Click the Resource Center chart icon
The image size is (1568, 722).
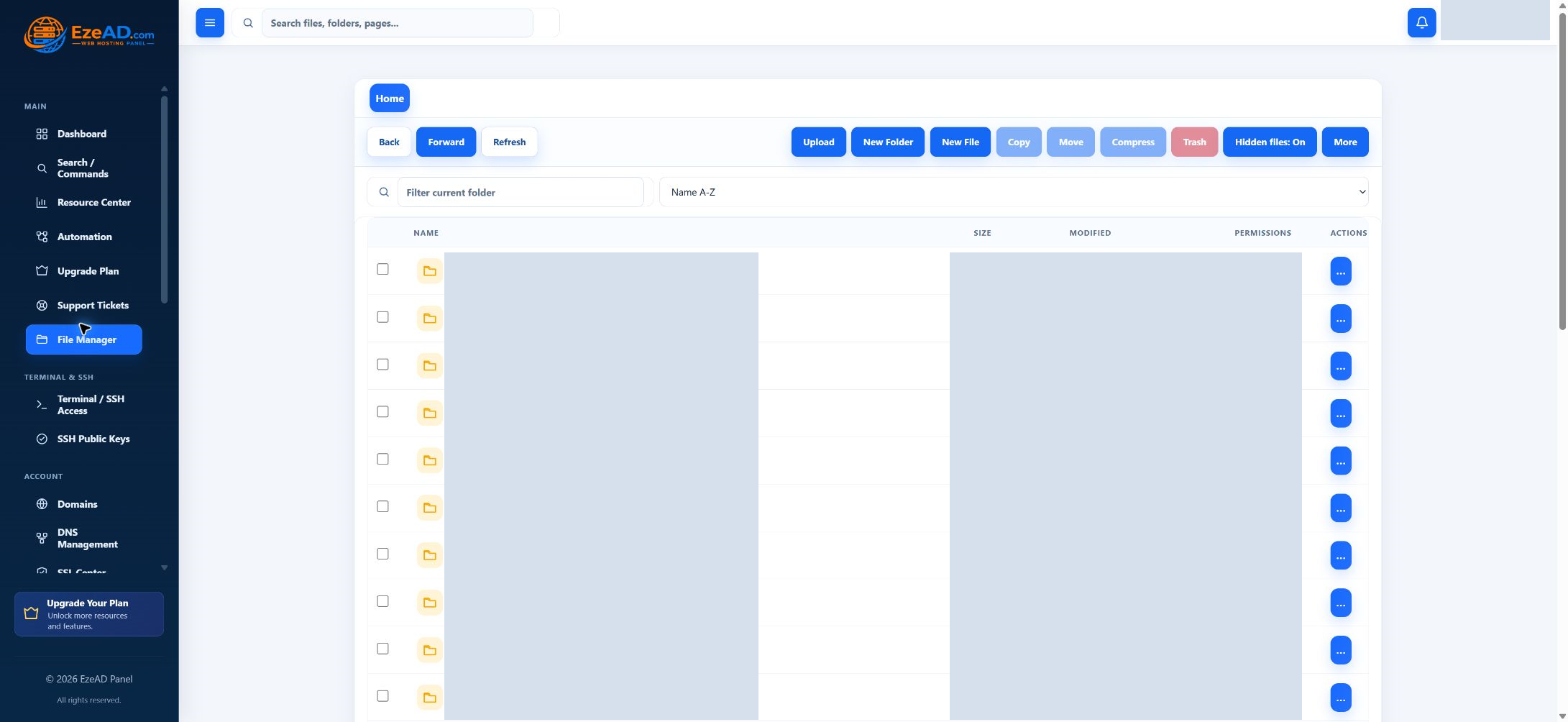pos(42,203)
